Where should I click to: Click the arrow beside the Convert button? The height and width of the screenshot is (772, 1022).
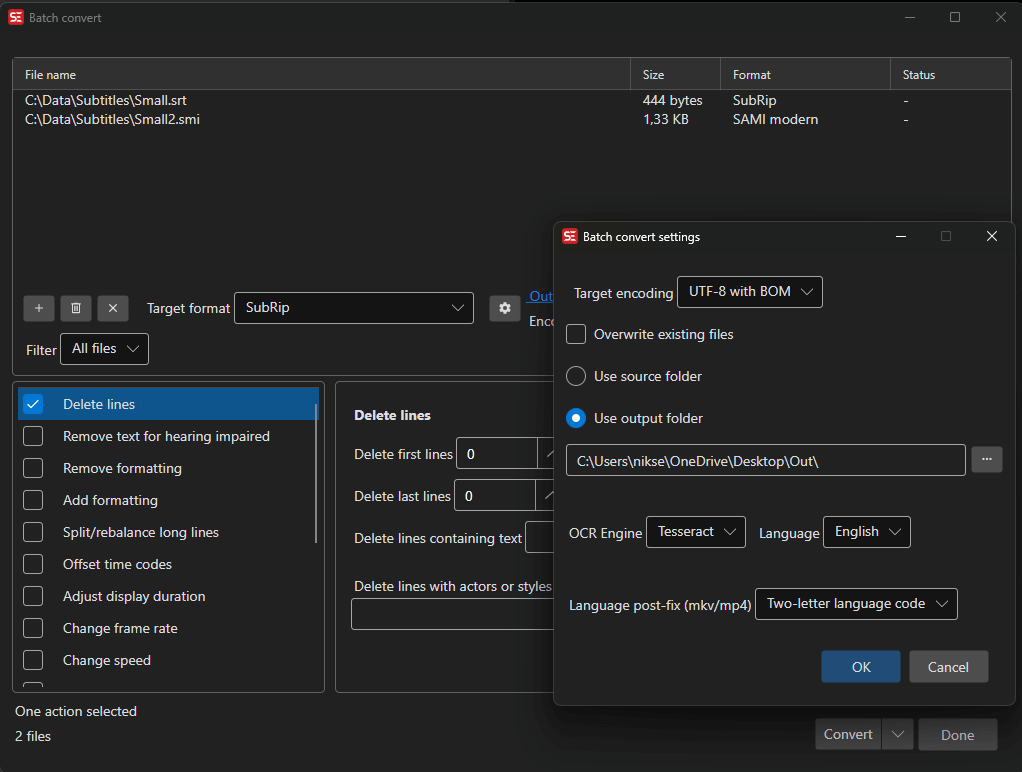click(x=897, y=735)
